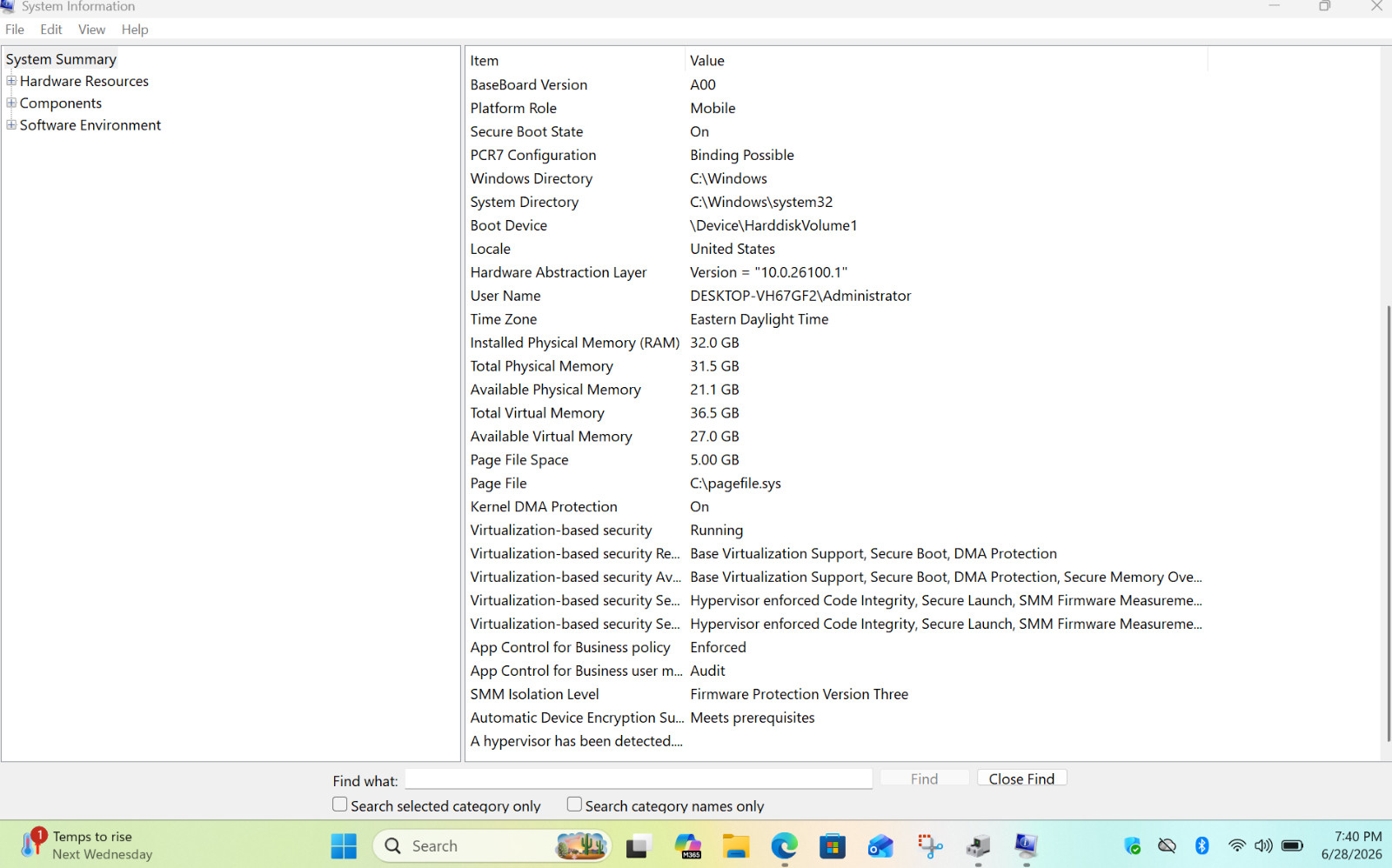Open Wi-Fi network tray icon
Screen dimensions: 1392x868
(x=1236, y=845)
